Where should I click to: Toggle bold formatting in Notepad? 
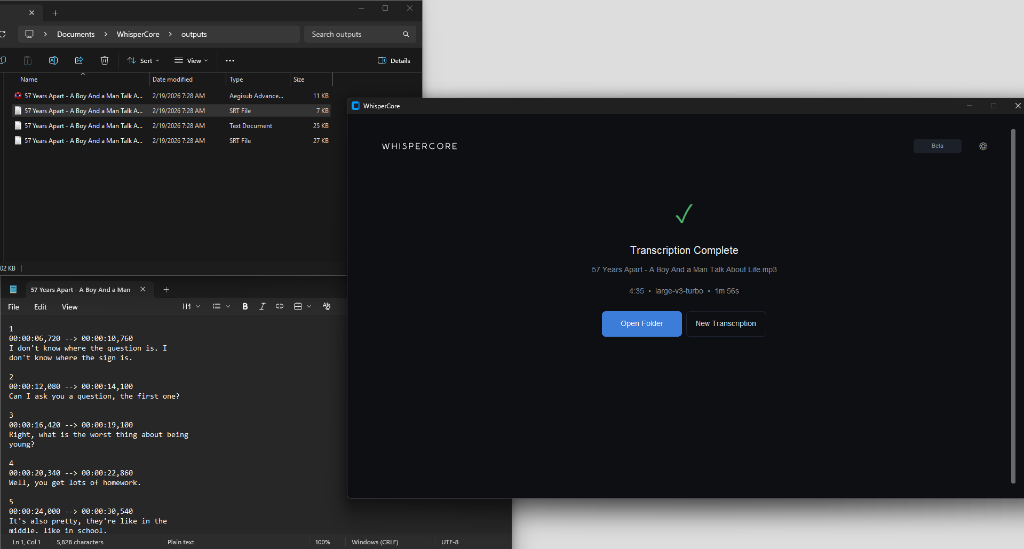click(245, 307)
